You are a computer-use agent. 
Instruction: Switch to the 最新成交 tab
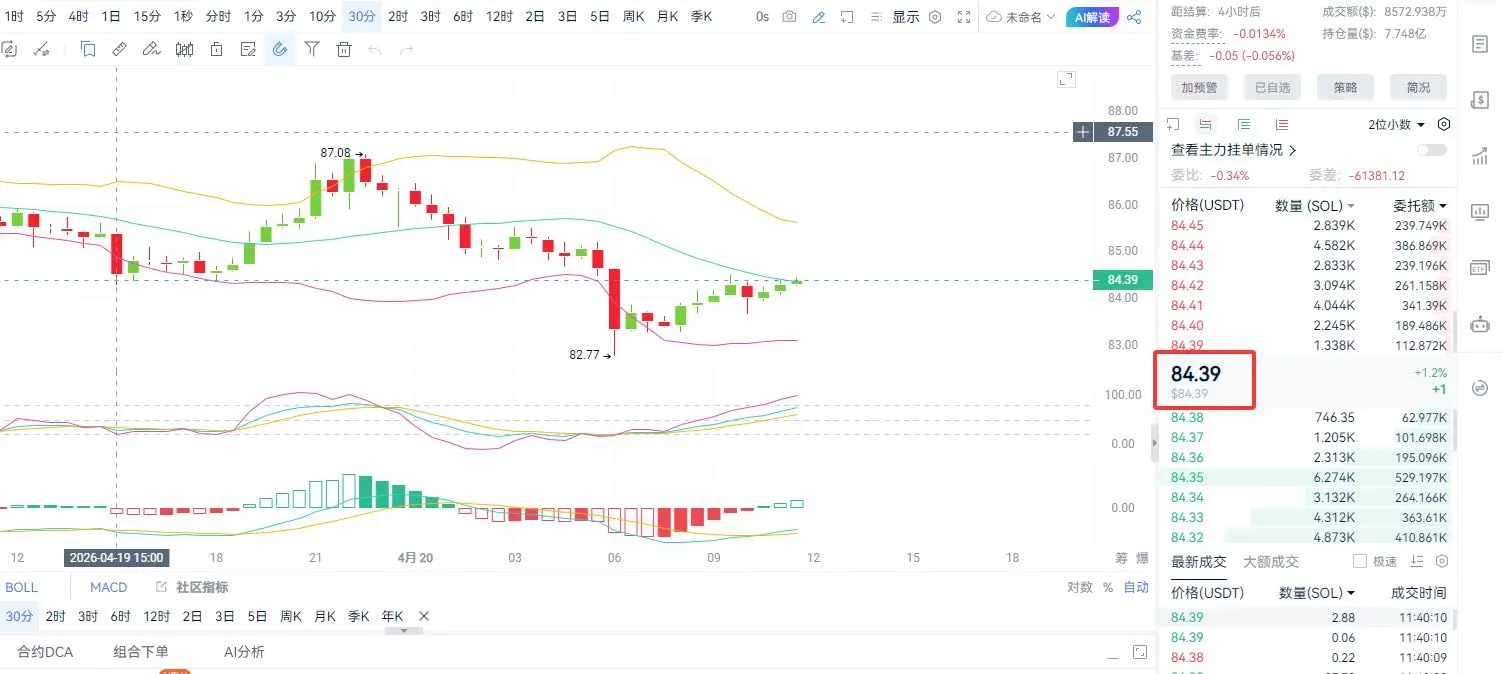point(1198,562)
